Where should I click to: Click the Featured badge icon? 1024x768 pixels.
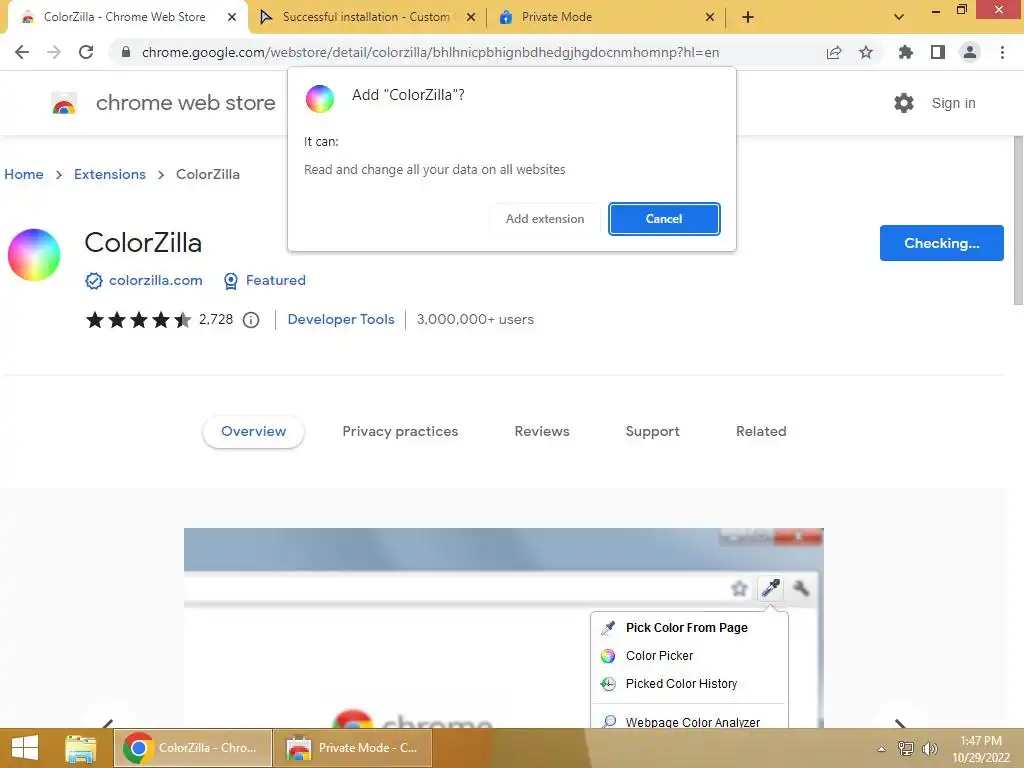[231, 281]
